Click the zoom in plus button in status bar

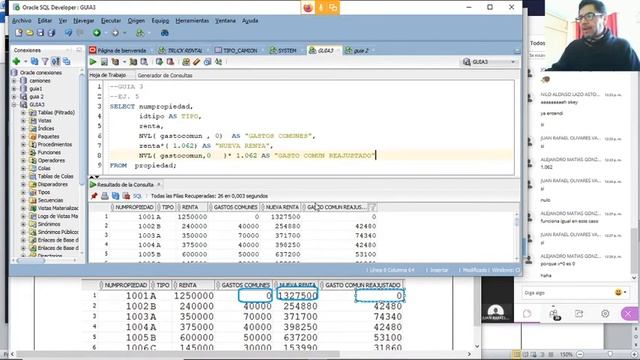pos(635,354)
